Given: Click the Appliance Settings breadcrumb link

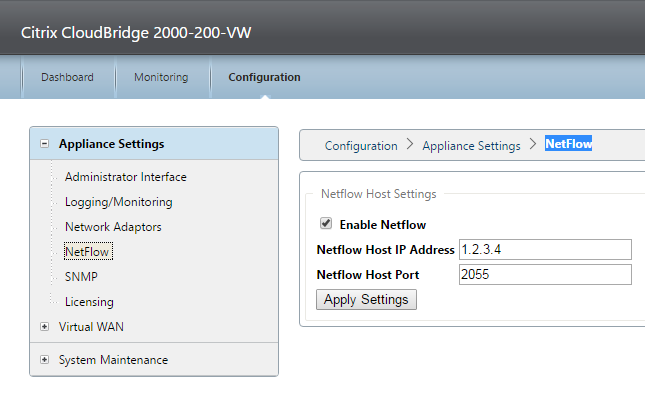Looking at the screenshot, I should [471, 146].
